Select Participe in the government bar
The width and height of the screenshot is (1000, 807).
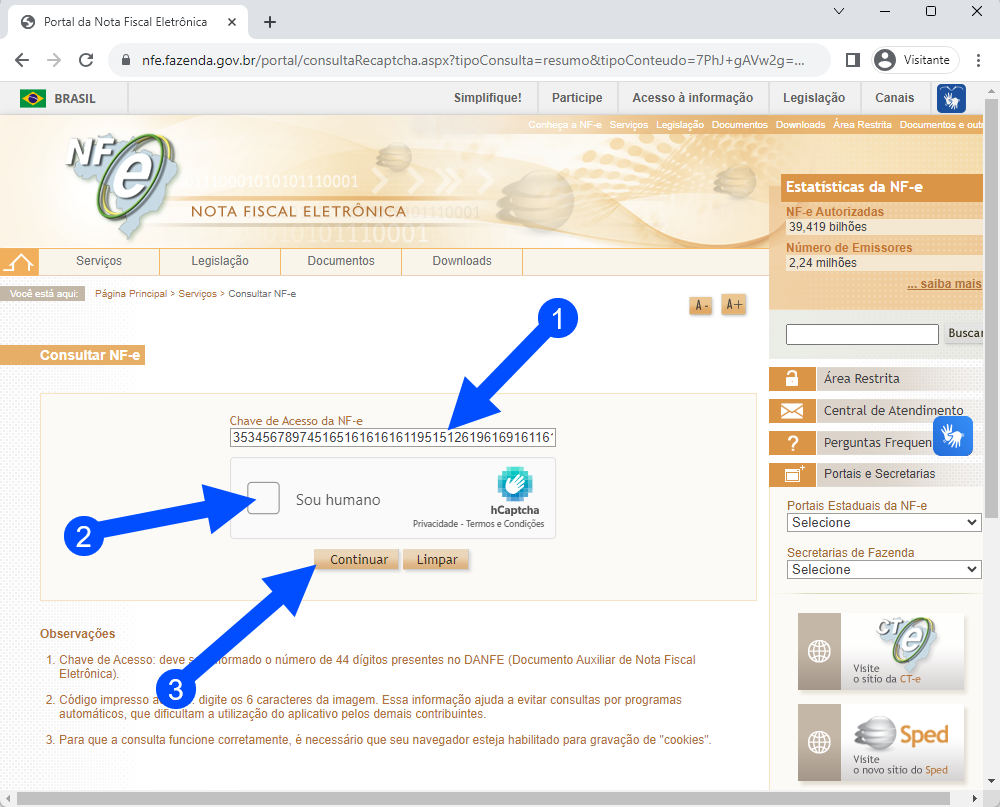(x=577, y=98)
